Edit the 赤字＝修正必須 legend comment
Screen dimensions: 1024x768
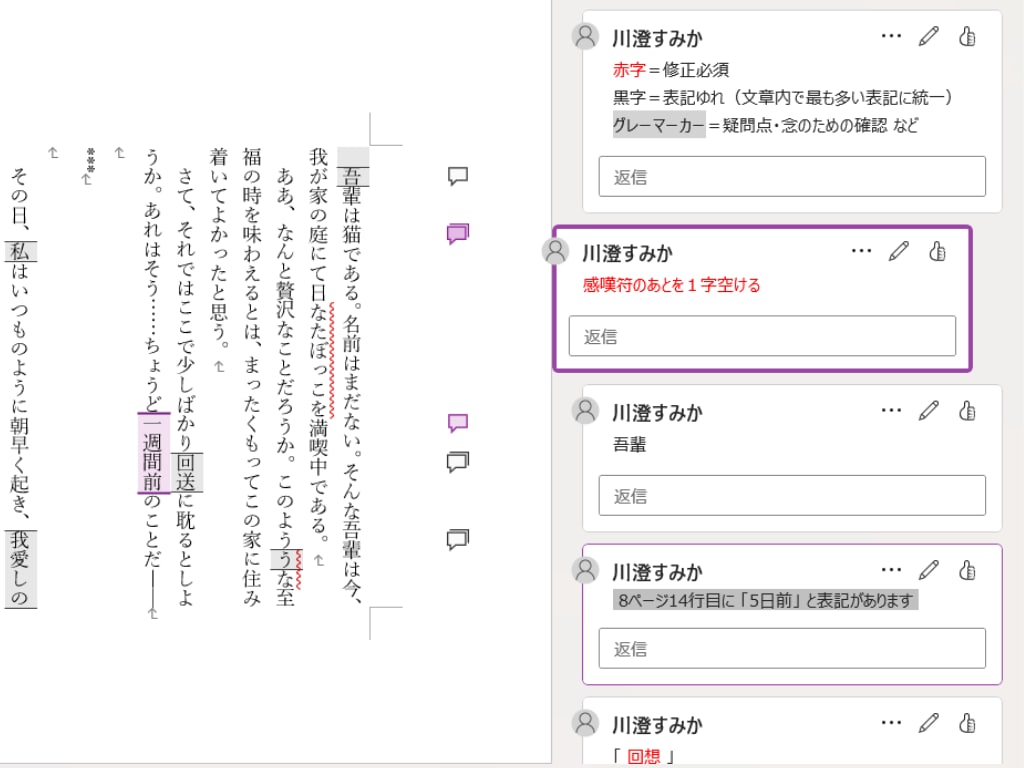click(x=929, y=36)
